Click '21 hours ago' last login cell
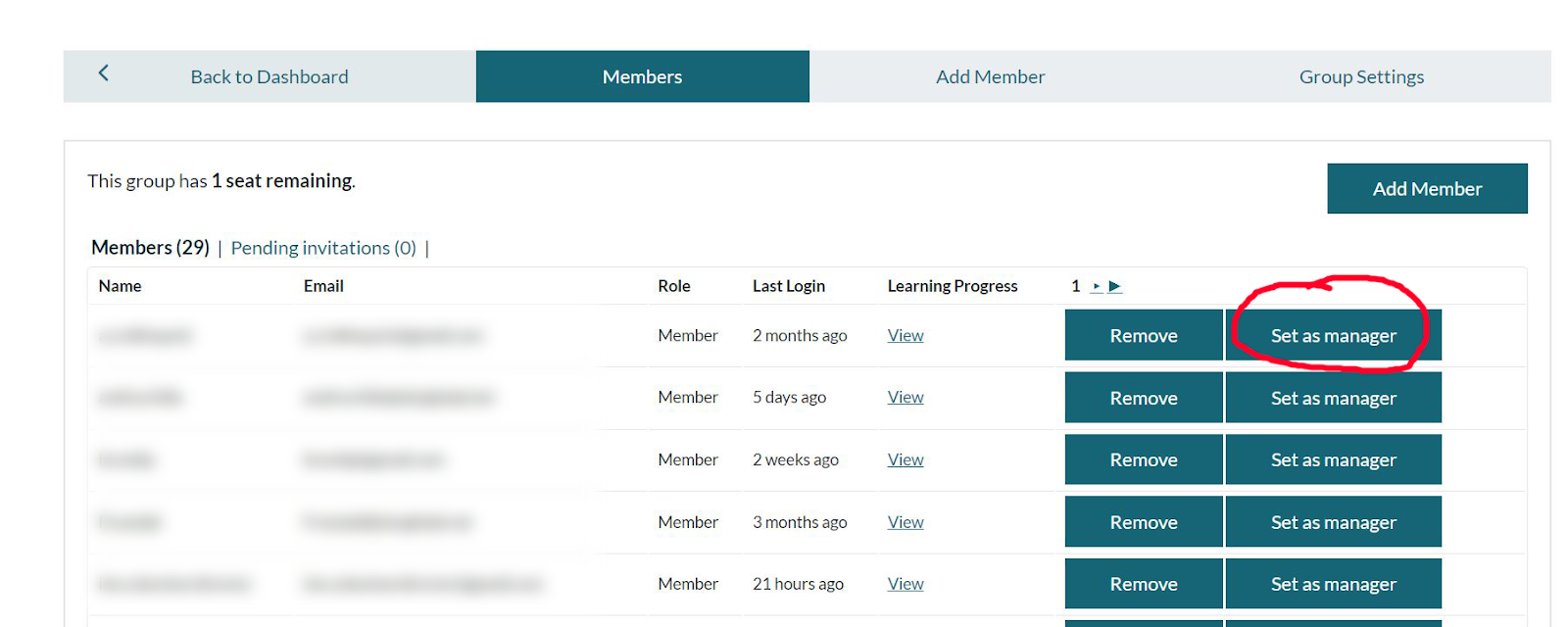This screenshot has width=1568, height=627. click(x=798, y=584)
